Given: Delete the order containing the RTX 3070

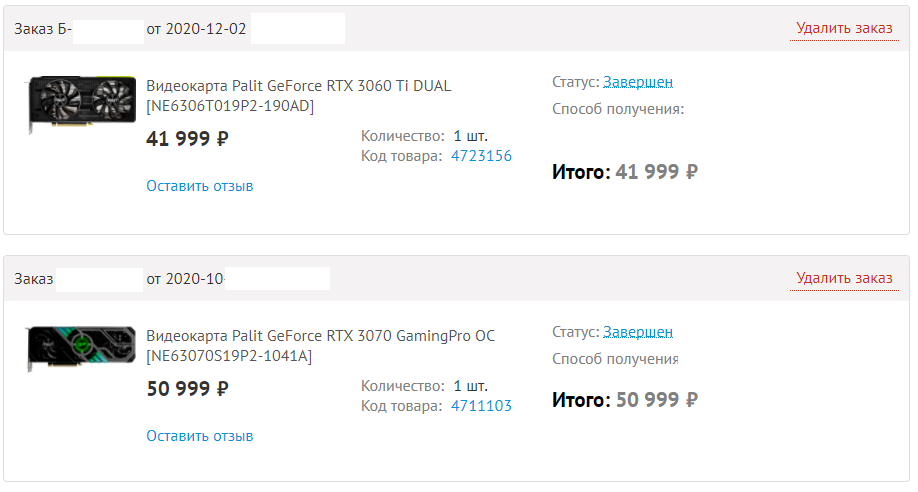Looking at the screenshot, I should [x=843, y=278].
